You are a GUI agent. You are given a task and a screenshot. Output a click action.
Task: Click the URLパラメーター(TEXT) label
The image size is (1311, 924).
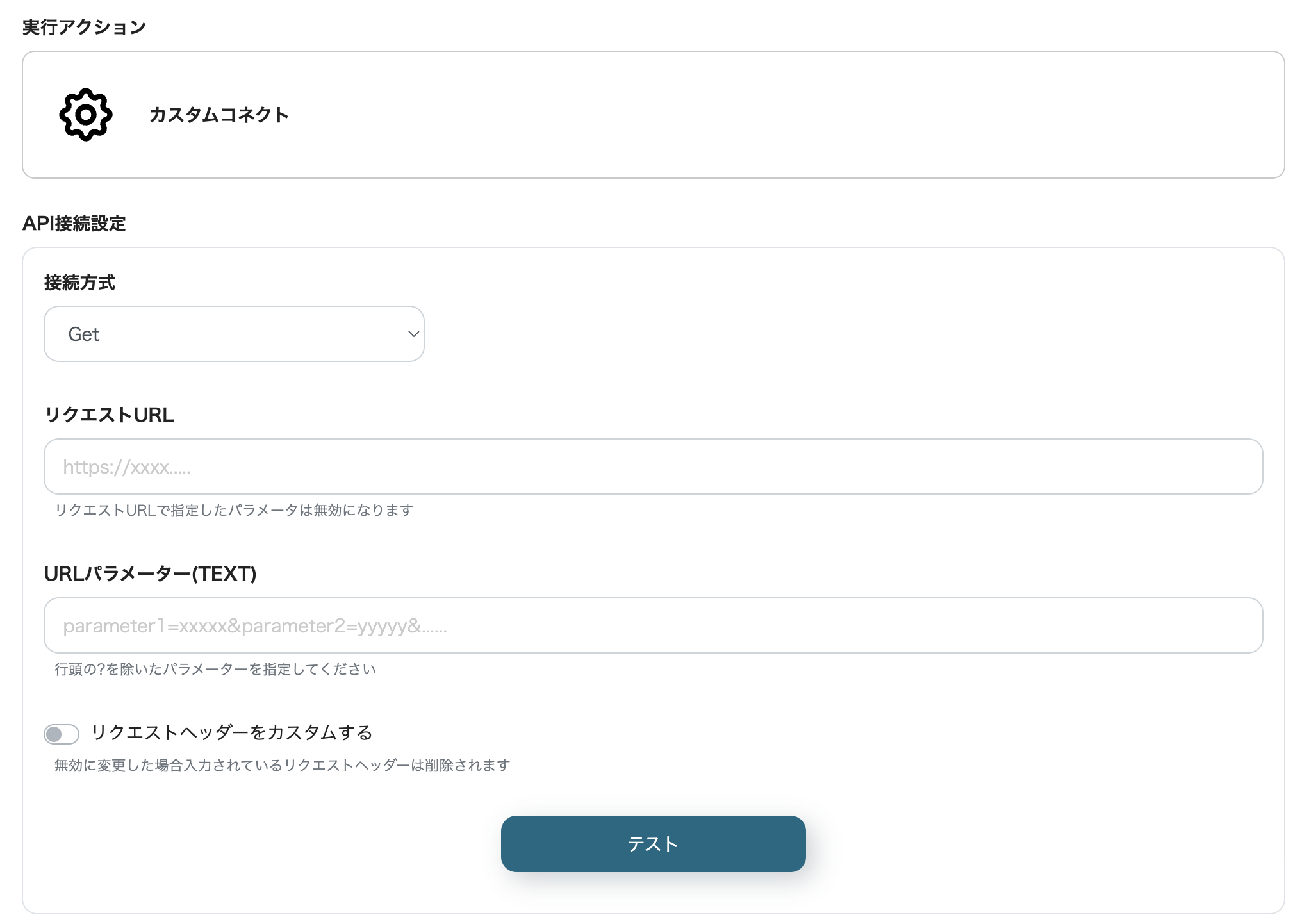pos(150,573)
